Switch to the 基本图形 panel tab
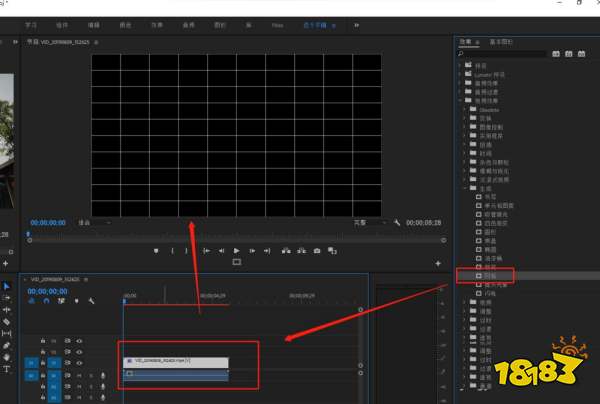 pyautogui.click(x=502, y=41)
